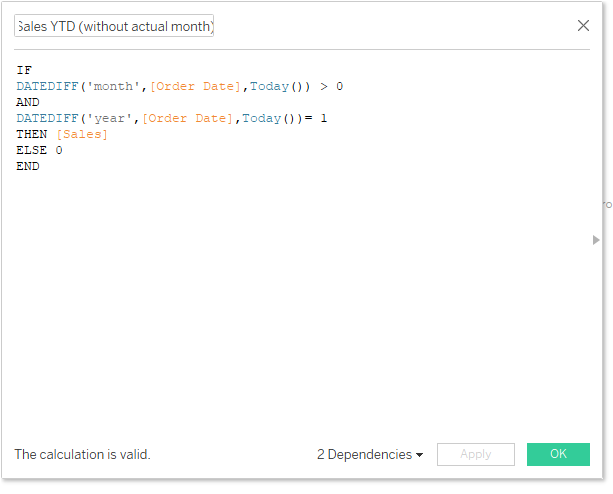
Task: Place cursor at the END keyword
Action: (28, 166)
